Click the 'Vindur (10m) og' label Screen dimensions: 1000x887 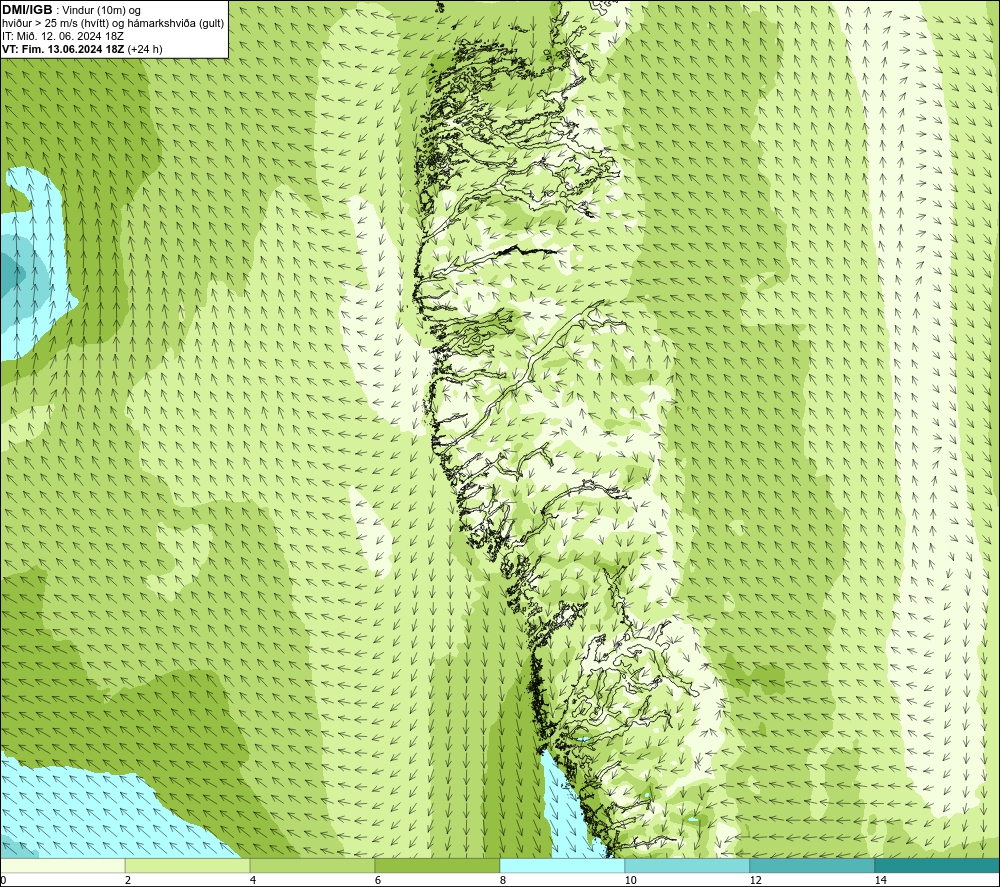click(101, 11)
